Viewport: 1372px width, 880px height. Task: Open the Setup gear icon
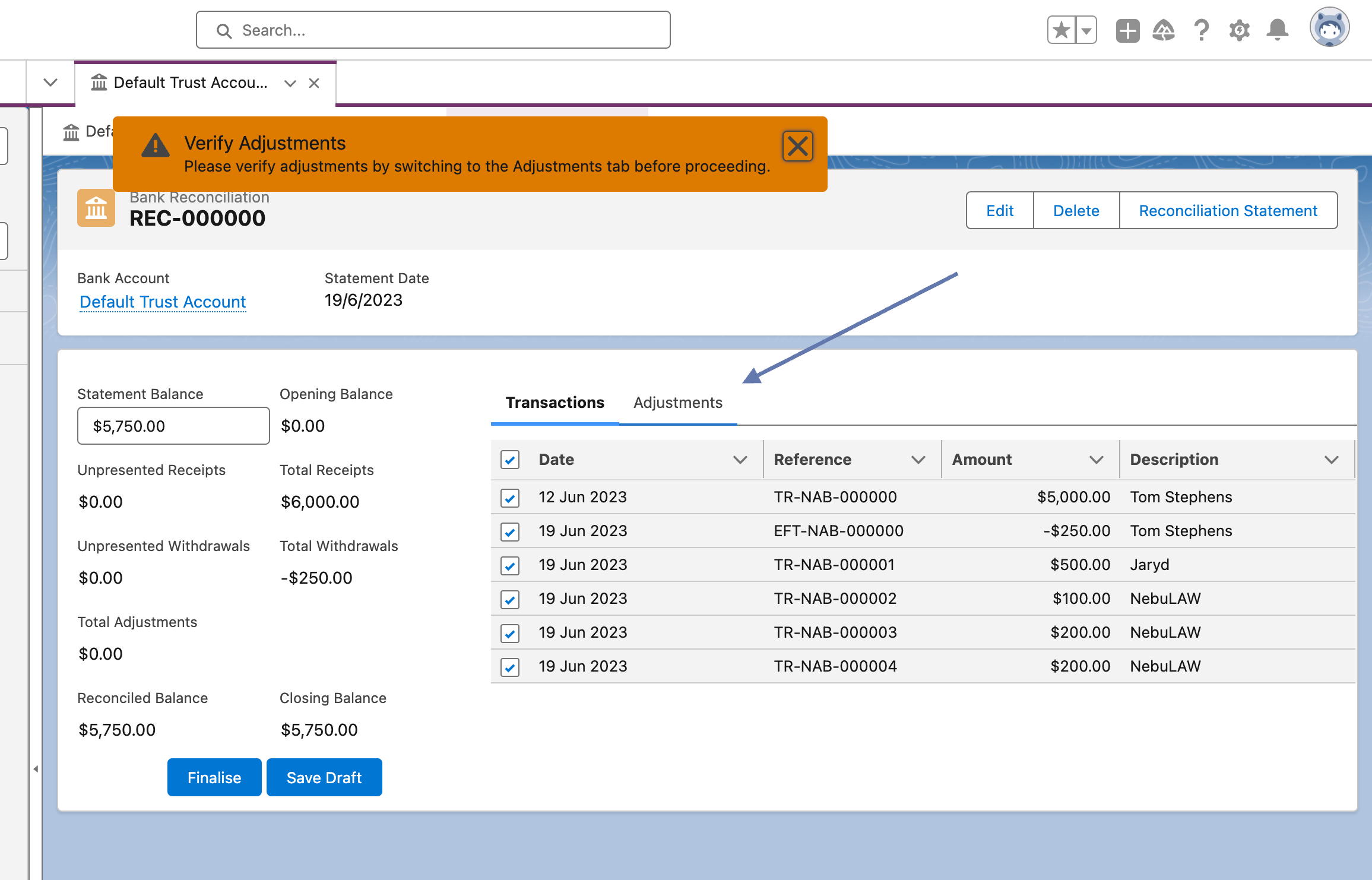click(x=1240, y=30)
